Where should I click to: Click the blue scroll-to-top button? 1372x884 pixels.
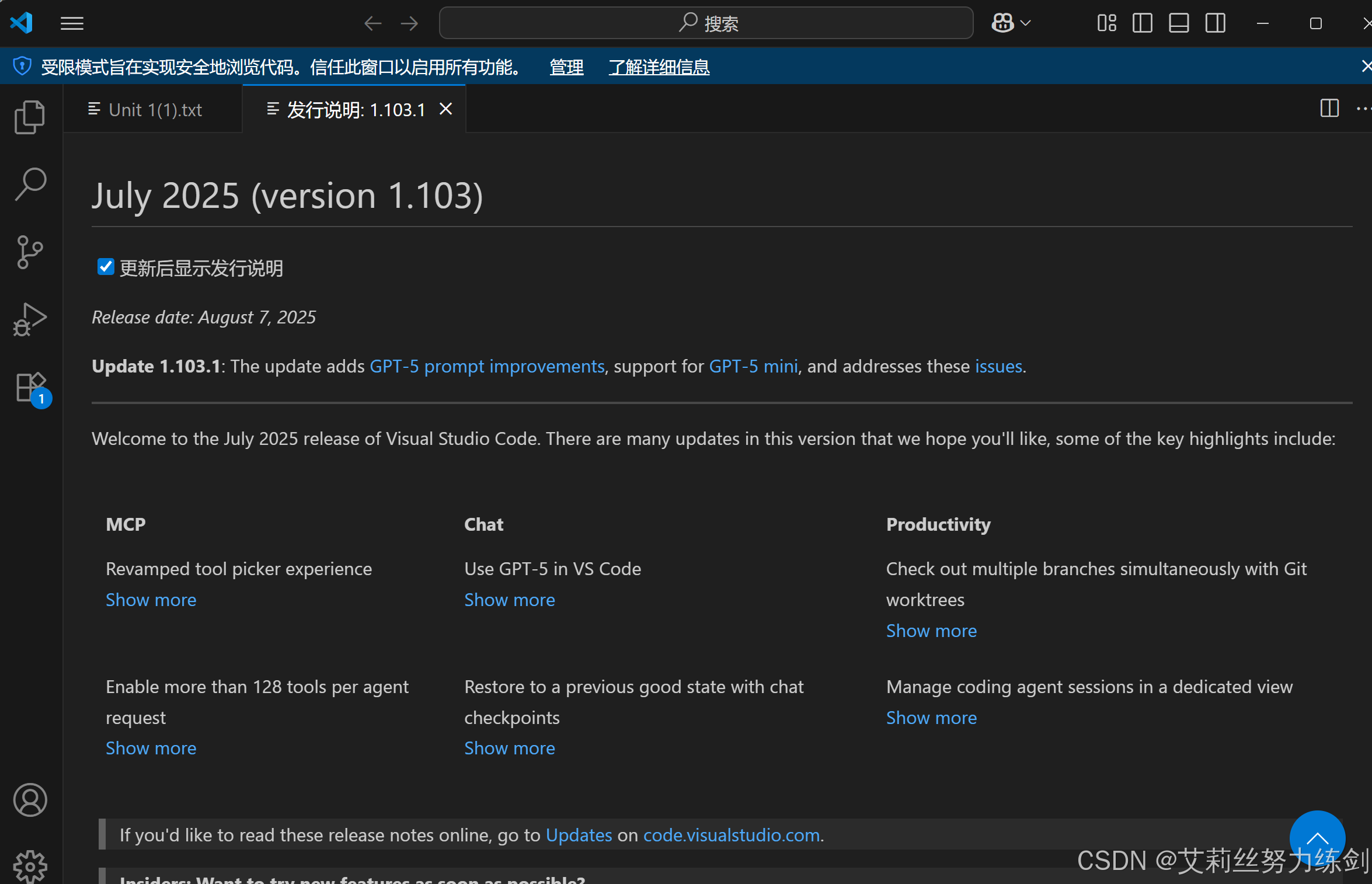pyautogui.click(x=1317, y=837)
